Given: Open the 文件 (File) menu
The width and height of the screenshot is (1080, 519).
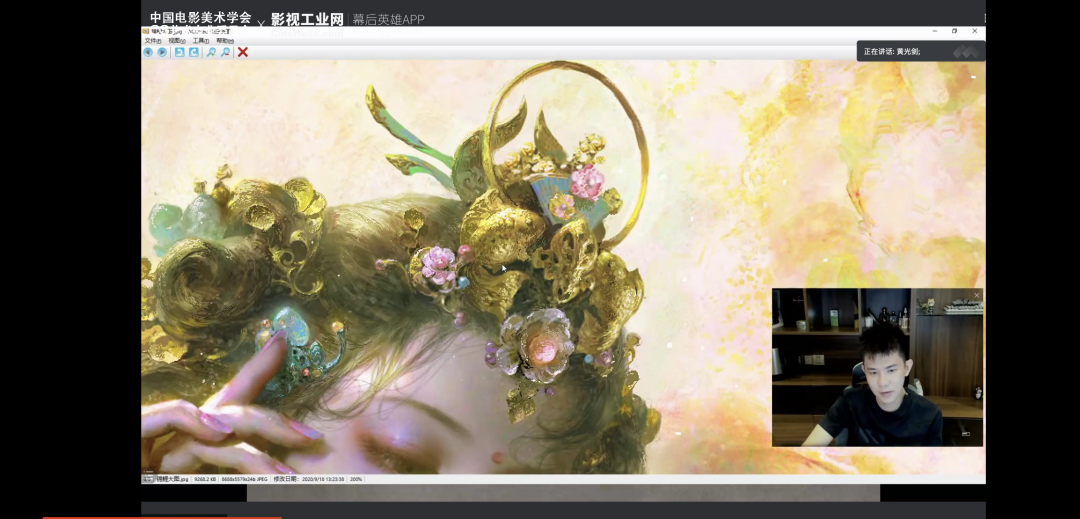Looking at the screenshot, I should tap(152, 41).
